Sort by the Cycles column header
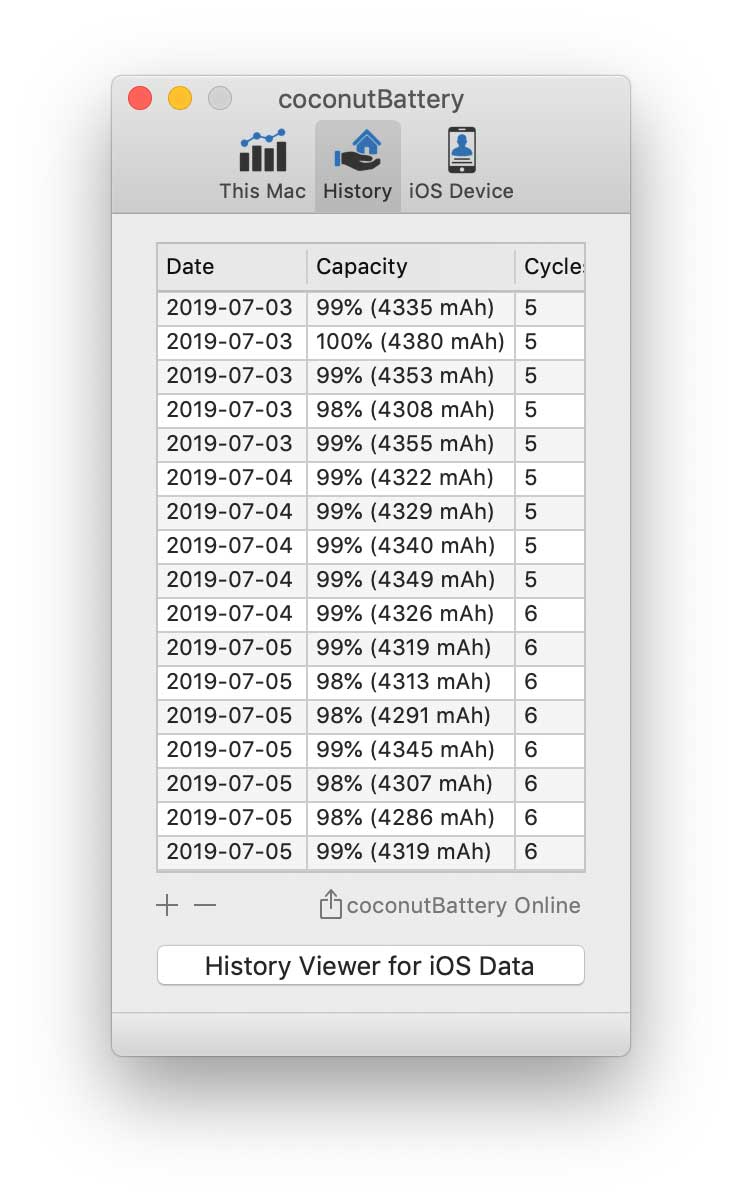Image resolution: width=742 pixels, height=1204 pixels. (x=552, y=267)
